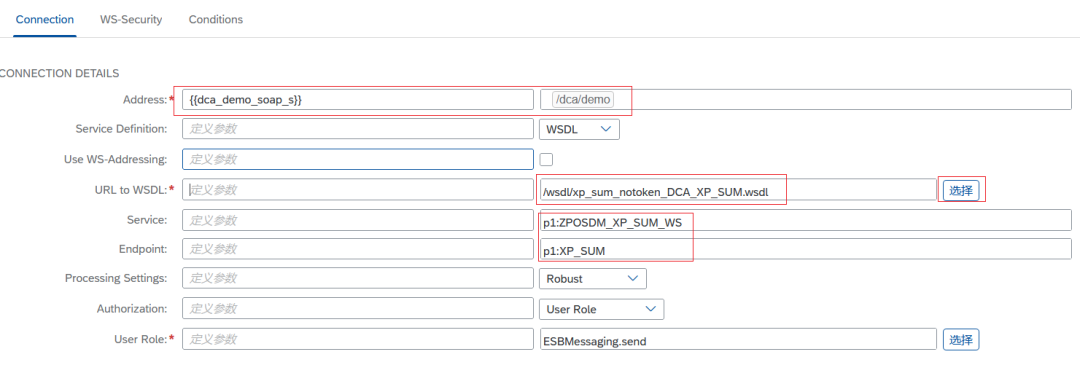Focus the Authorization parameter field
Image resolution: width=1080 pixels, height=365 pixels.
pos(357,309)
